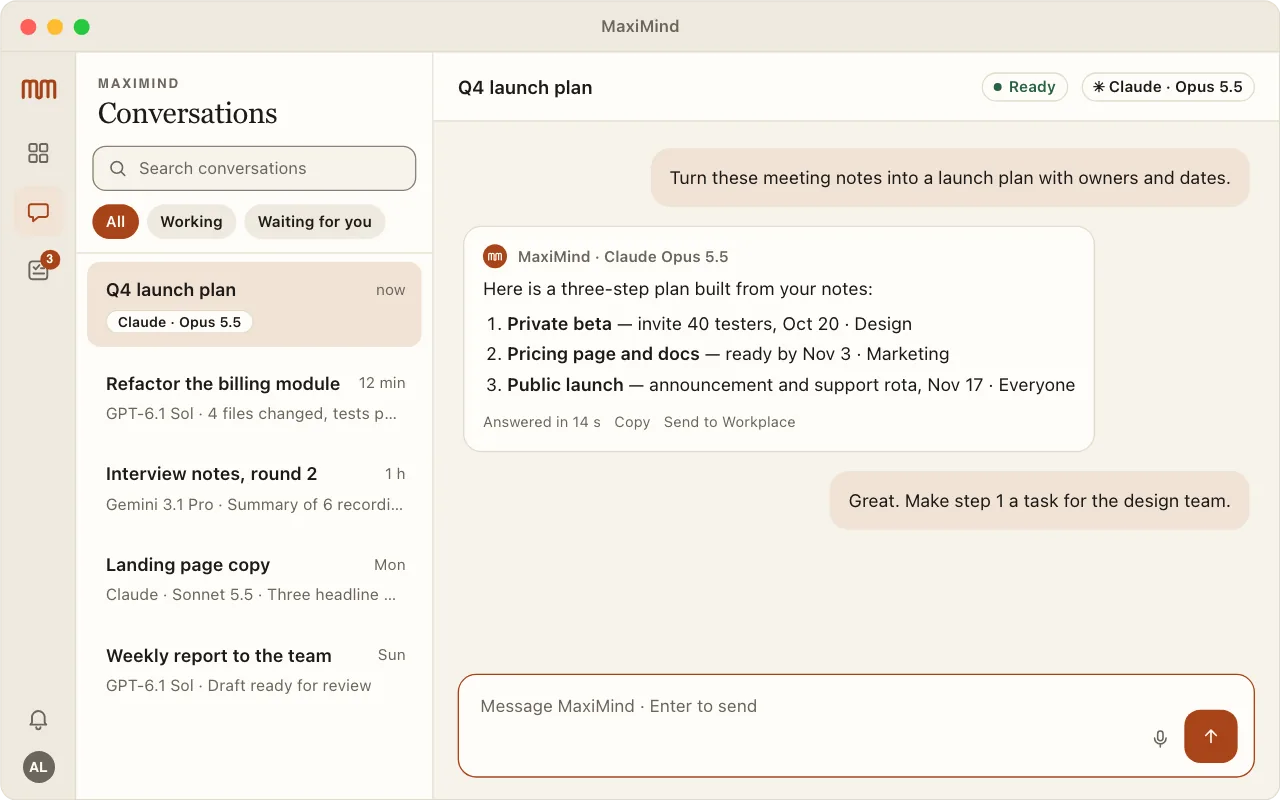Focus the Search conversations field
The image size is (1280, 800).
pyautogui.click(x=254, y=168)
